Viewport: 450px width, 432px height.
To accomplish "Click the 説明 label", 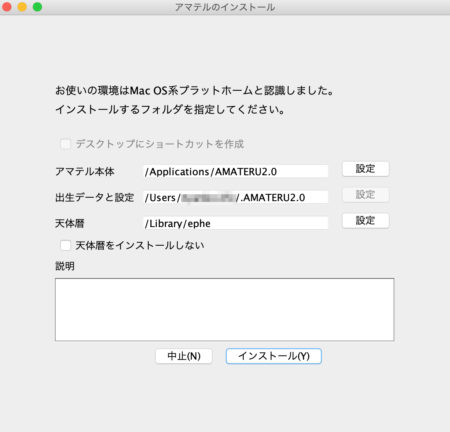I will (65, 266).
